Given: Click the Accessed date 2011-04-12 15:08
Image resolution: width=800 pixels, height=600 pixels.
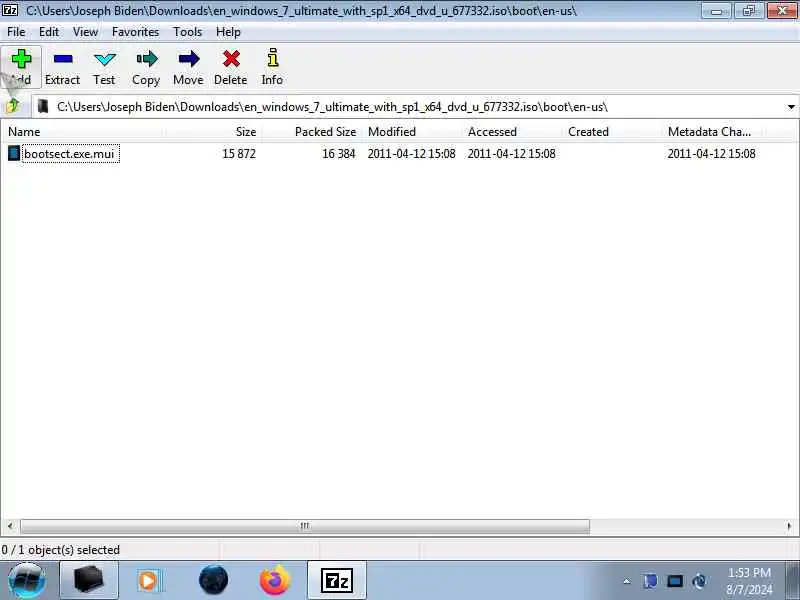Looking at the screenshot, I should tap(511, 154).
